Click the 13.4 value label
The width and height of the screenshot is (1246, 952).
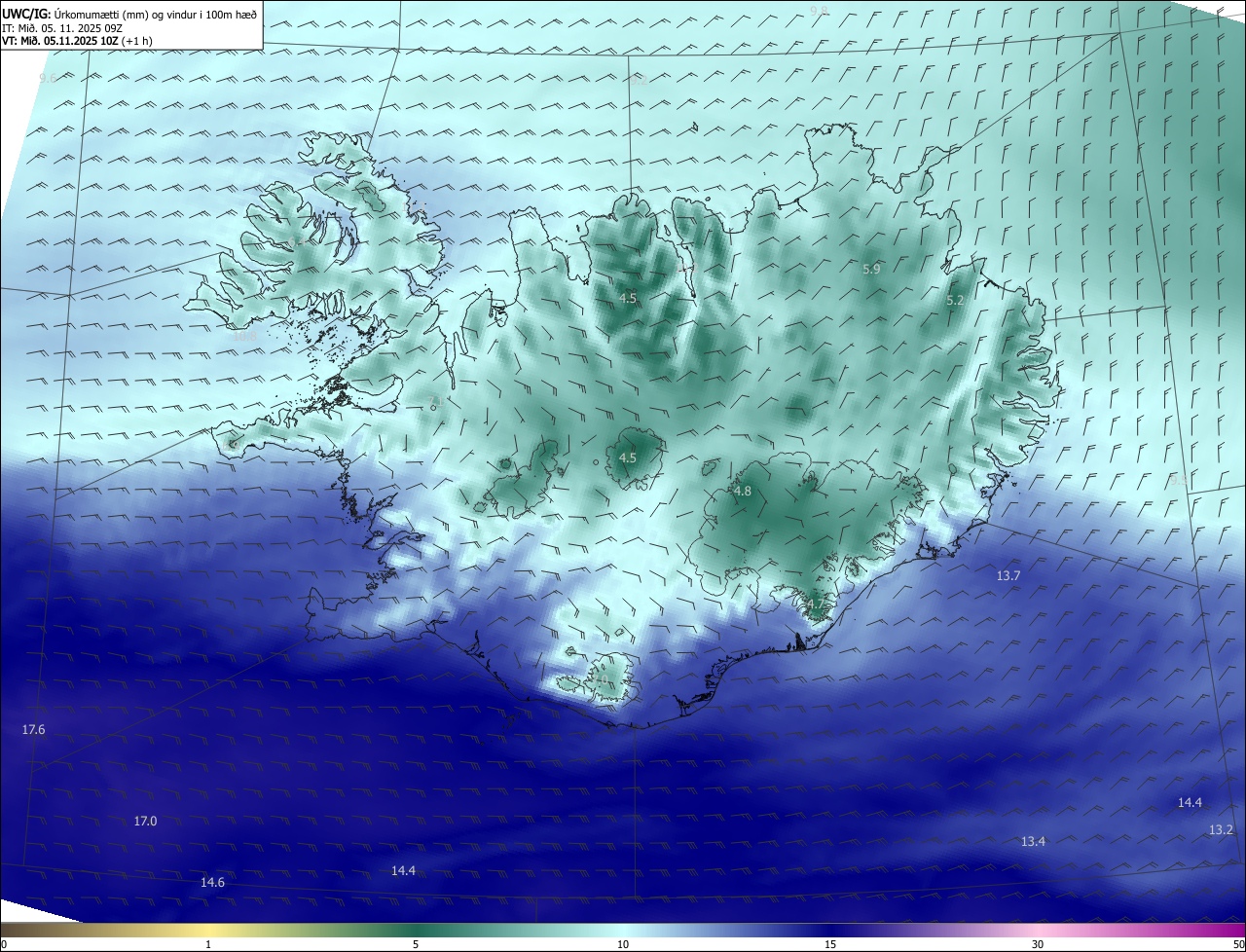(1033, 841)
